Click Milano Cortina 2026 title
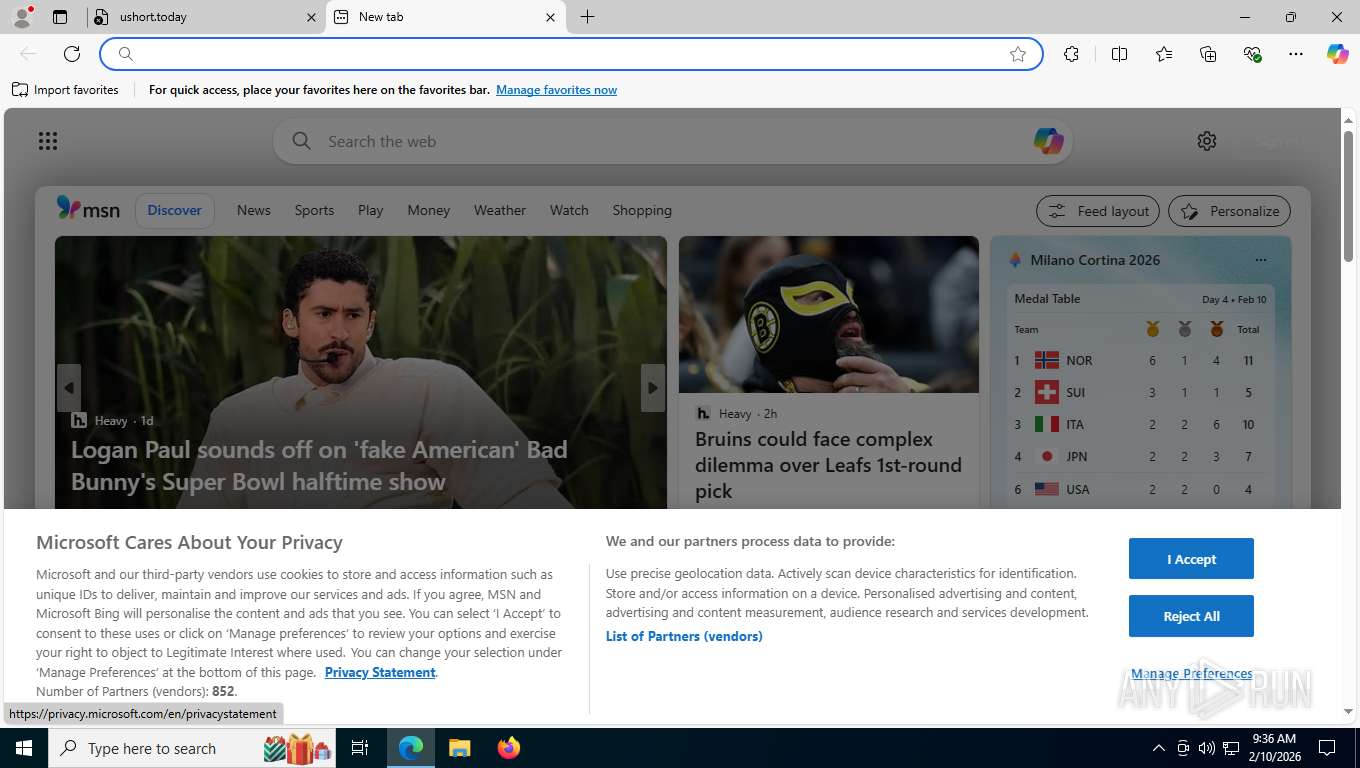The image size is (1360, 768). tap(1095, 260)
